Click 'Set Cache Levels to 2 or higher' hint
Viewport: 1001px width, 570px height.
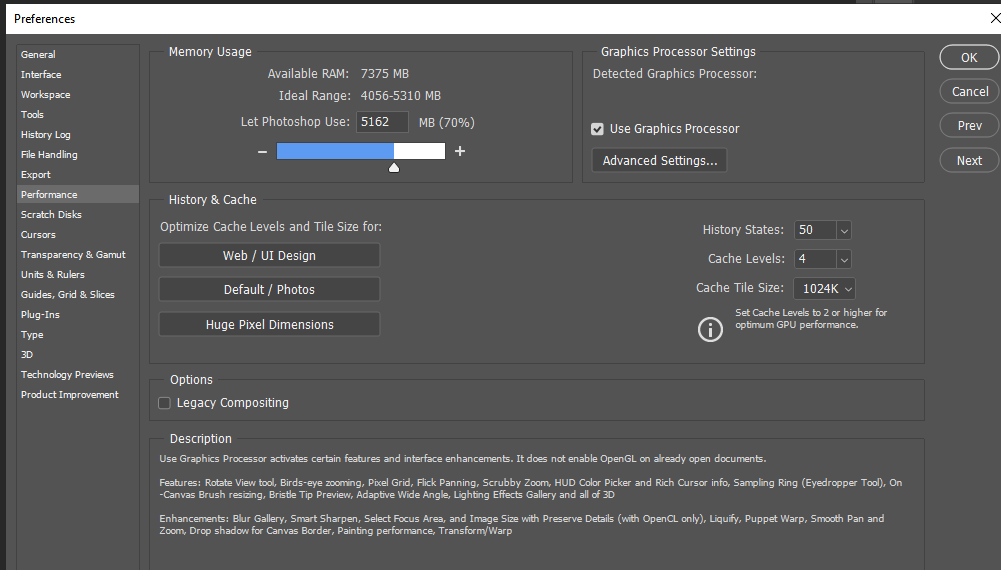(x=811, y=319)
